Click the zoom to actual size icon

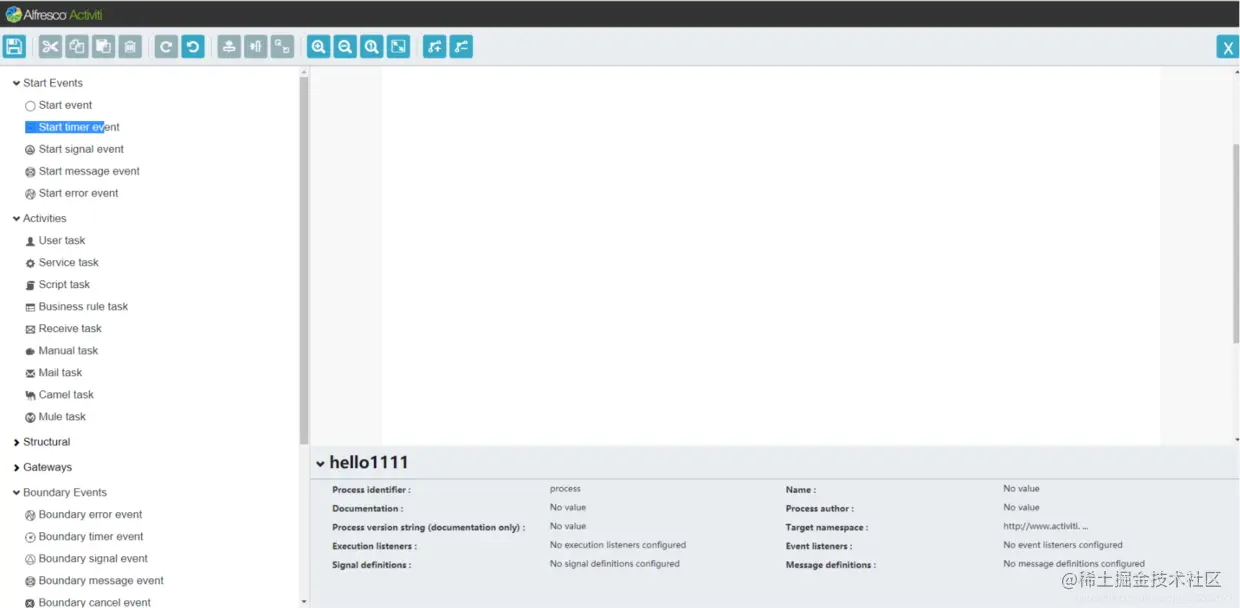point(372,46)
